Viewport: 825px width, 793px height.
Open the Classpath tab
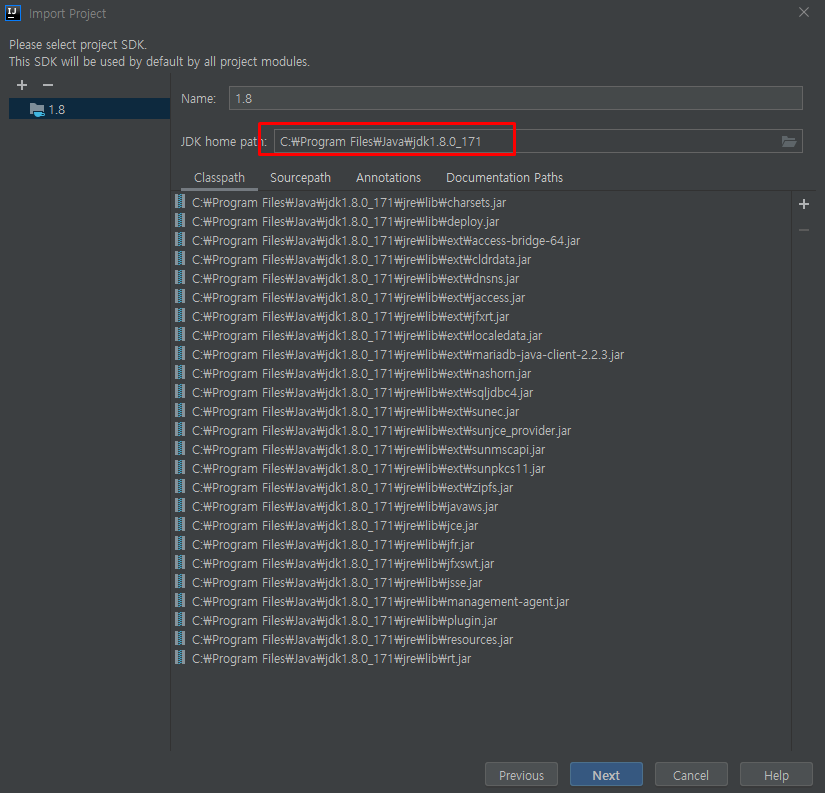point(219,178)
